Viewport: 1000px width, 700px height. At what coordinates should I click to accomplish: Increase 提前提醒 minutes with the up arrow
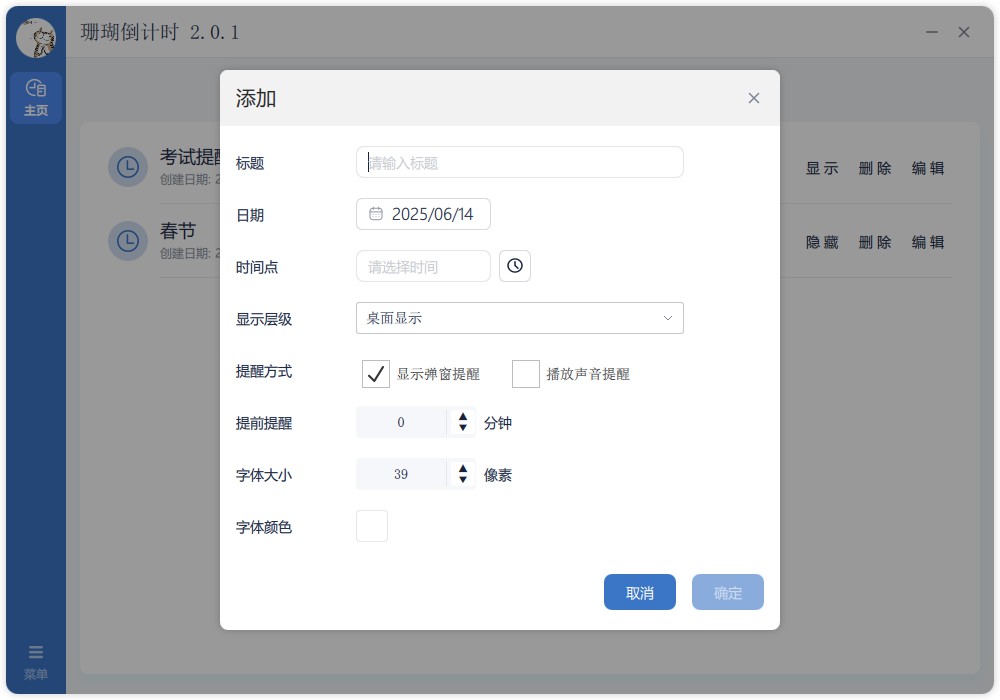pos(462,416)
